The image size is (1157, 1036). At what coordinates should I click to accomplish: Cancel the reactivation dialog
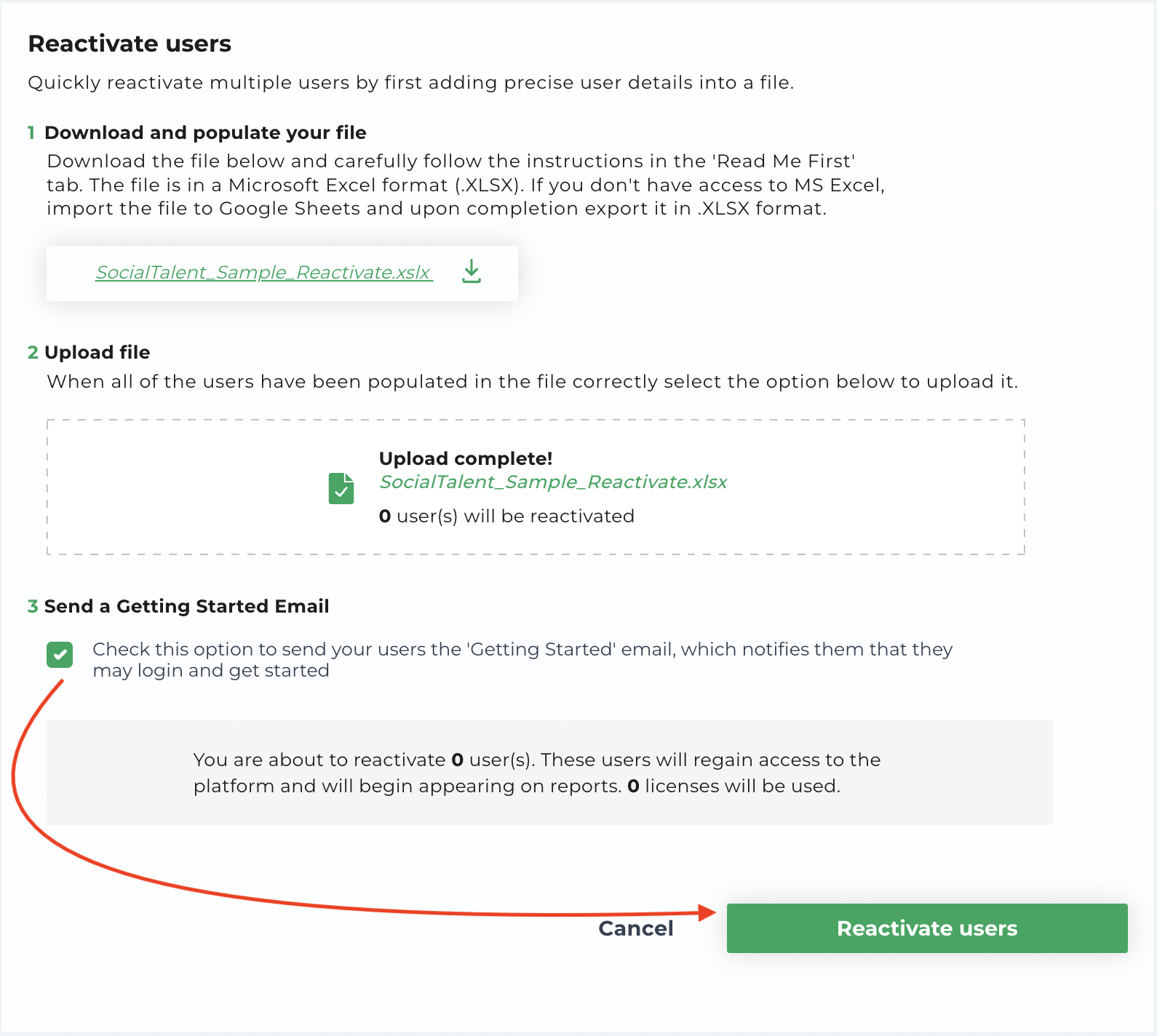pyautogui.click(x=636, y=928)
